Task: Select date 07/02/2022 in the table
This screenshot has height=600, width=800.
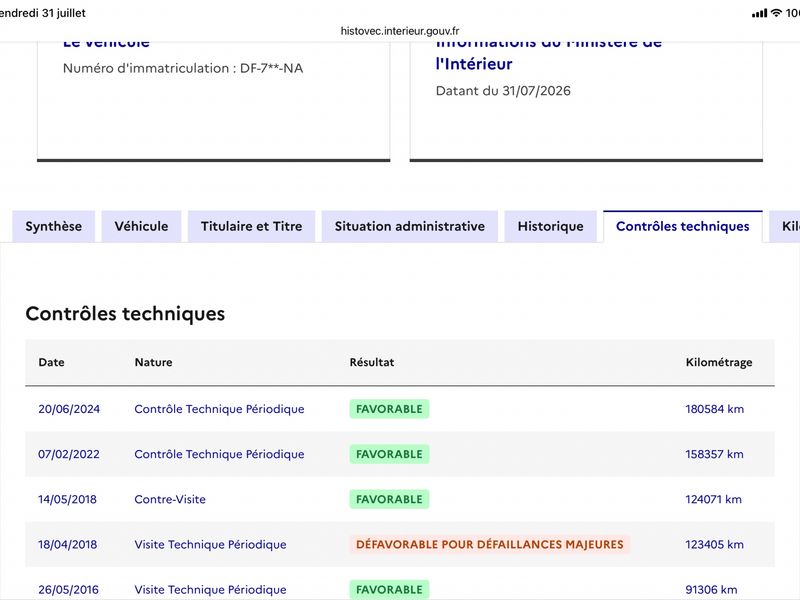Action: pyautogui.click(x=69, y=454)
